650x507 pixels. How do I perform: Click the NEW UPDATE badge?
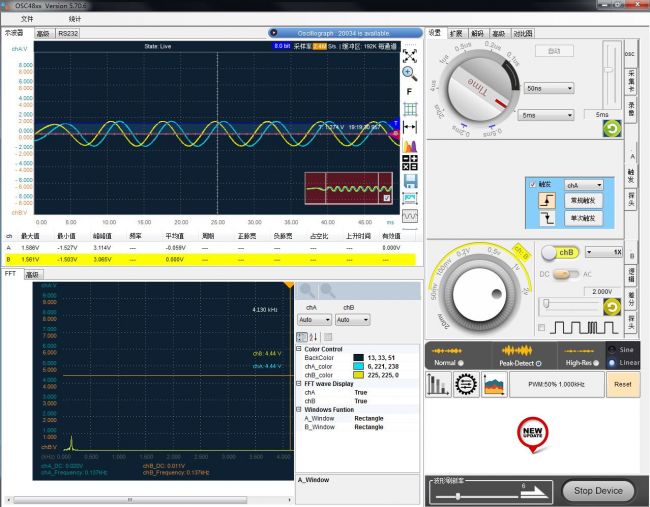[533, 434]
